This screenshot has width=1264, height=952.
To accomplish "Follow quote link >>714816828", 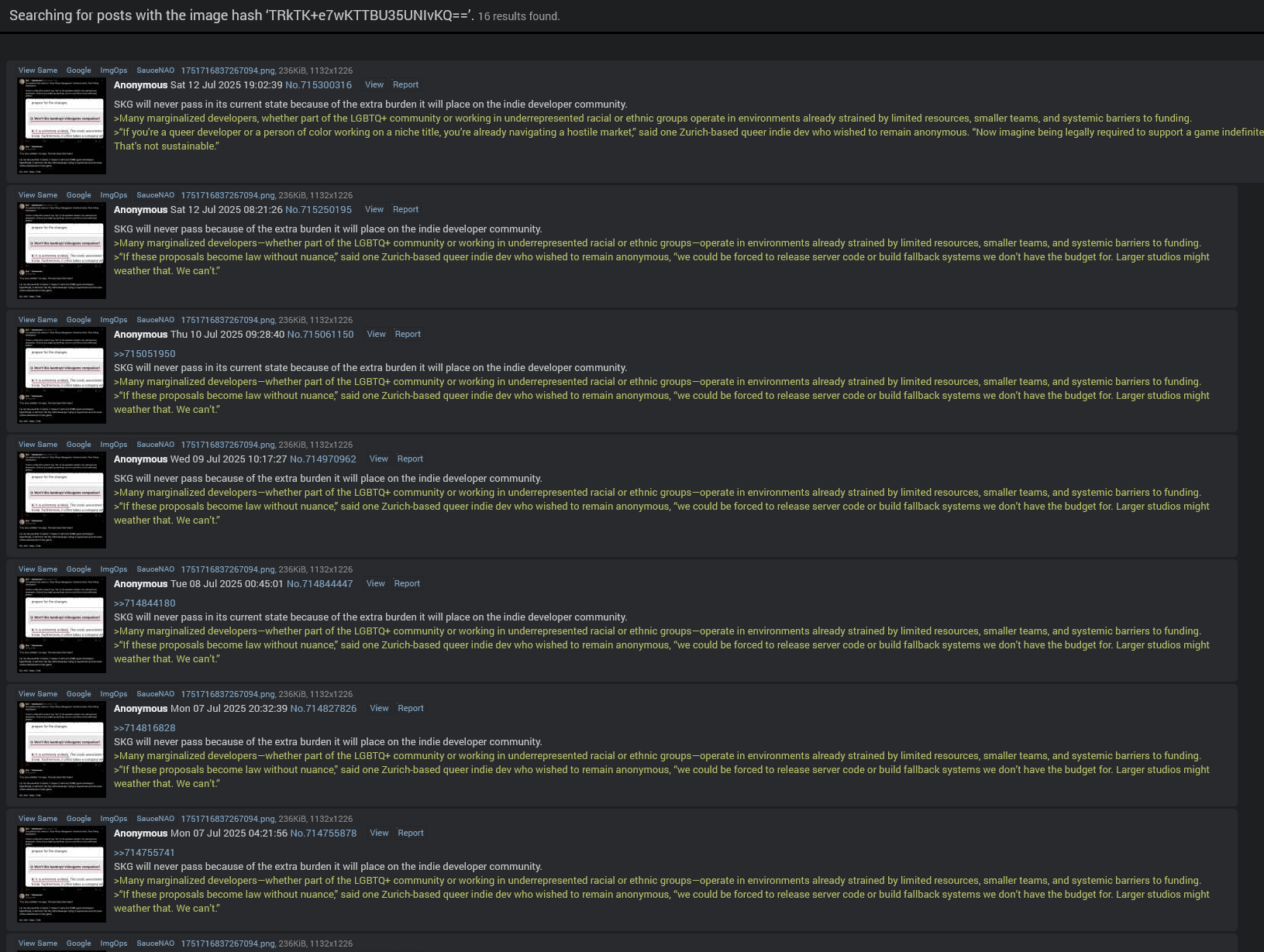I will click(x=145, y=728).
